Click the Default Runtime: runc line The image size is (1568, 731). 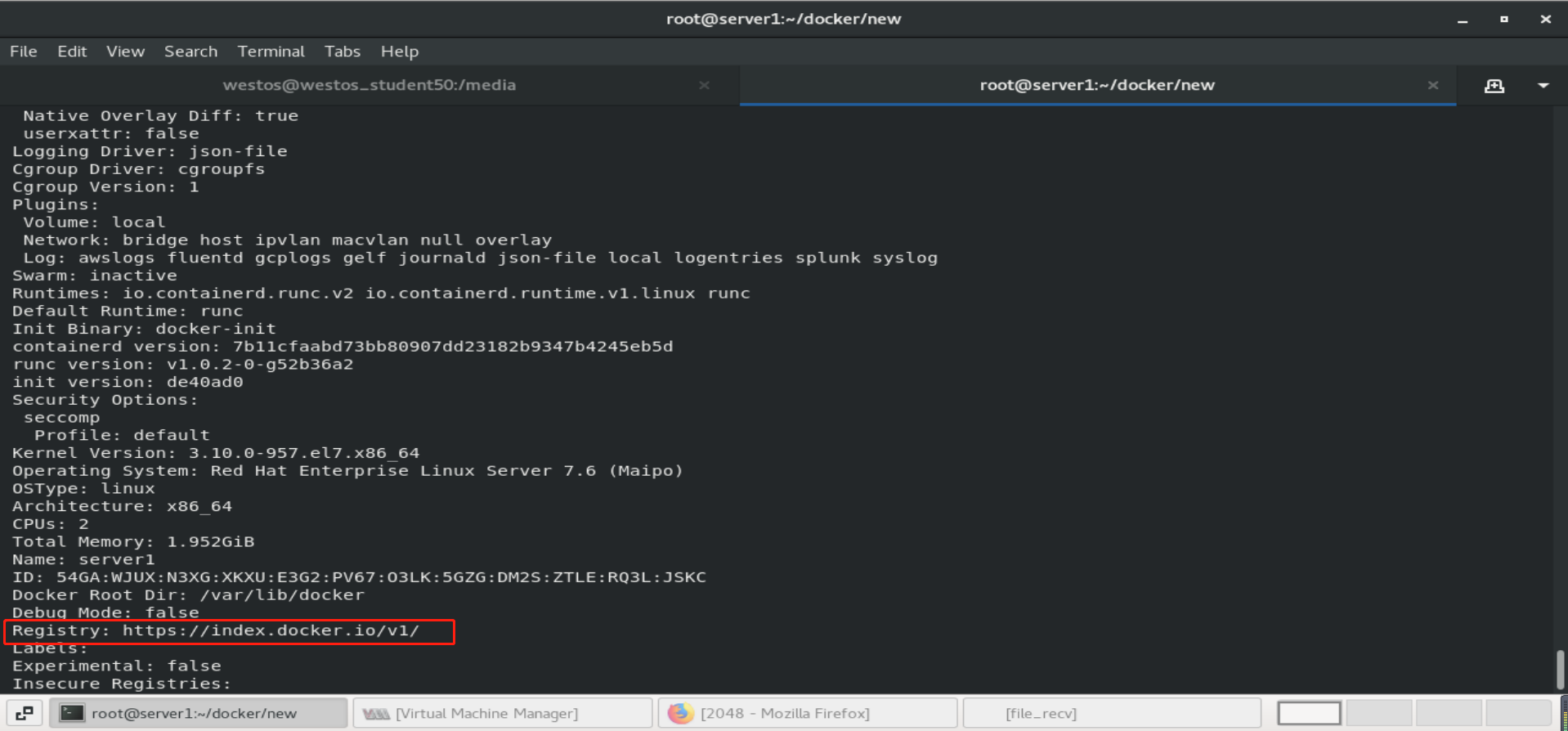pyautogui.click(x=128, y=312)
